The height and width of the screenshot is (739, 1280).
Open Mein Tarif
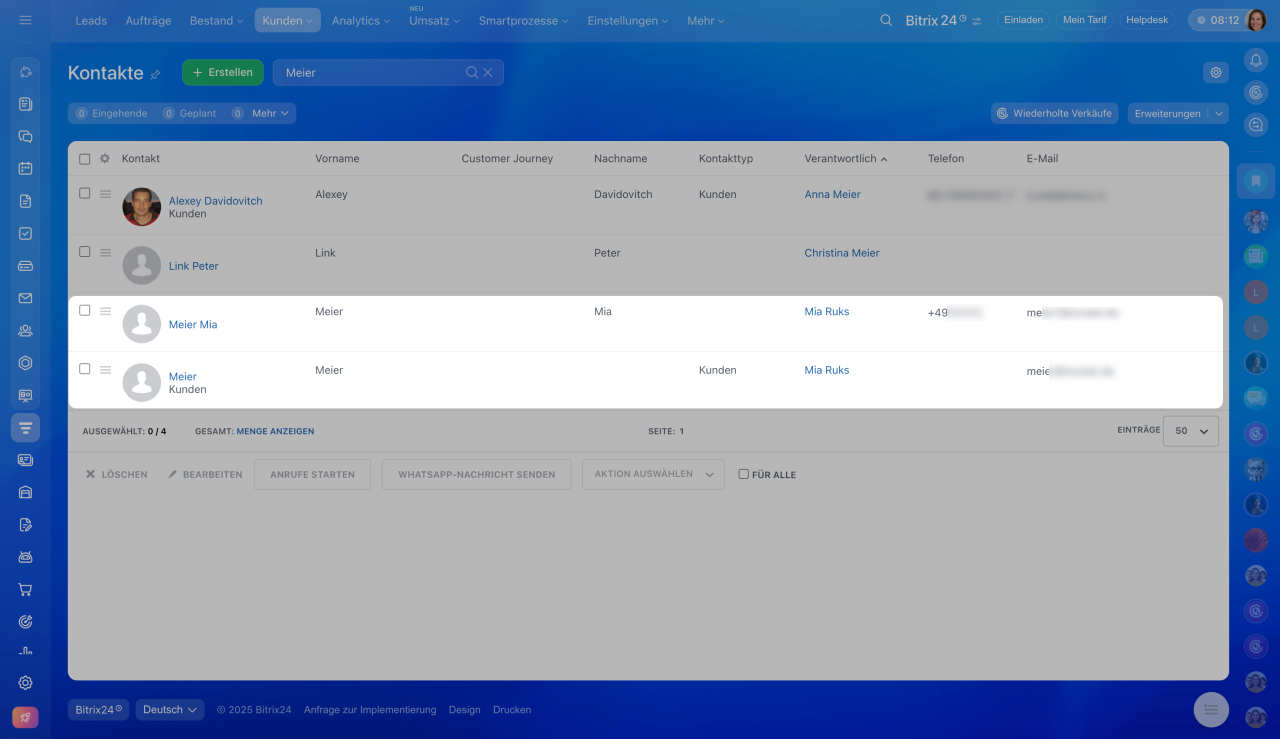coord(1085,20)
